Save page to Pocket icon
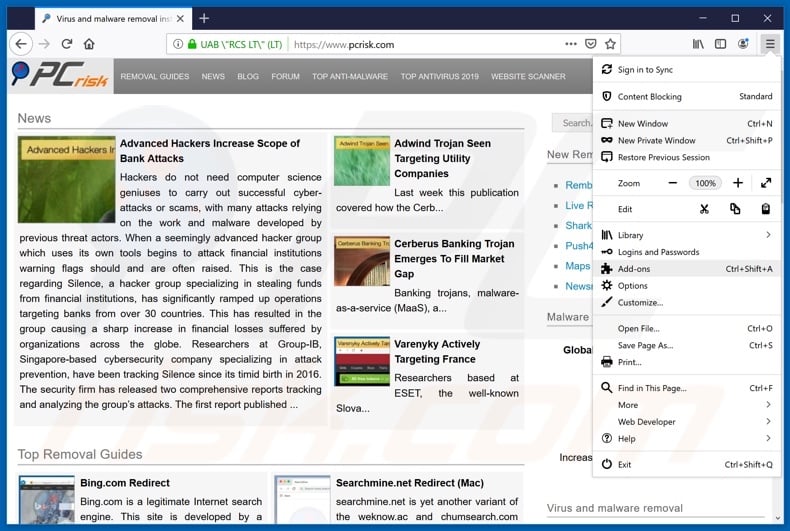The image size is (790, 531). click(x=590, y=44)
